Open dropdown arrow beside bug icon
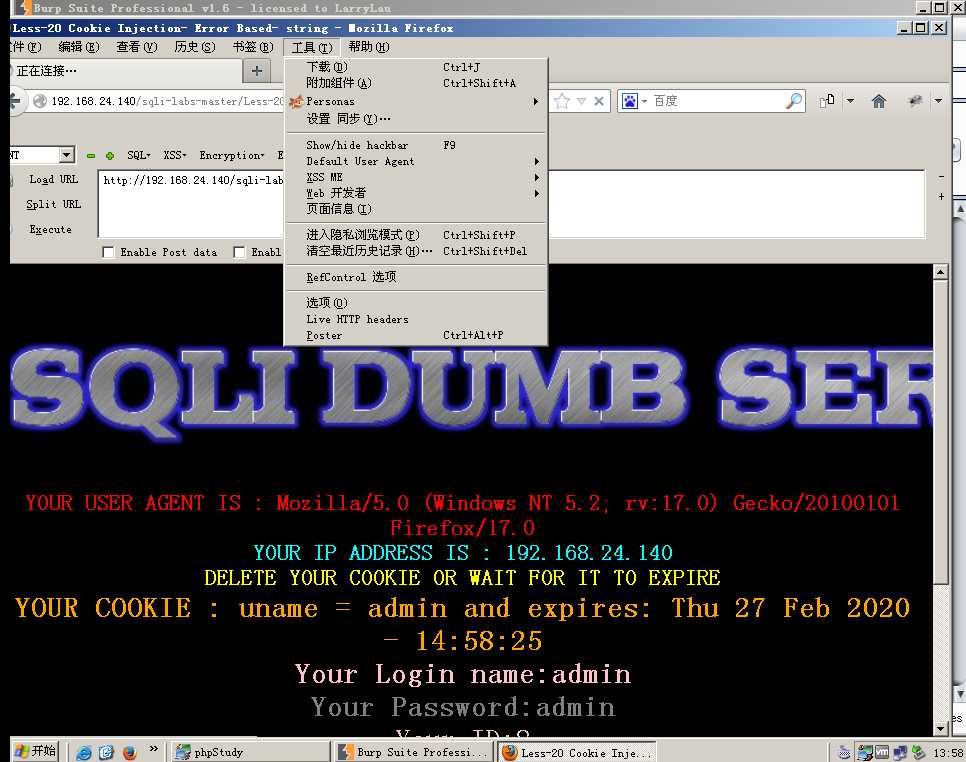Screen dimensions: 966x762 pos(938,100)
